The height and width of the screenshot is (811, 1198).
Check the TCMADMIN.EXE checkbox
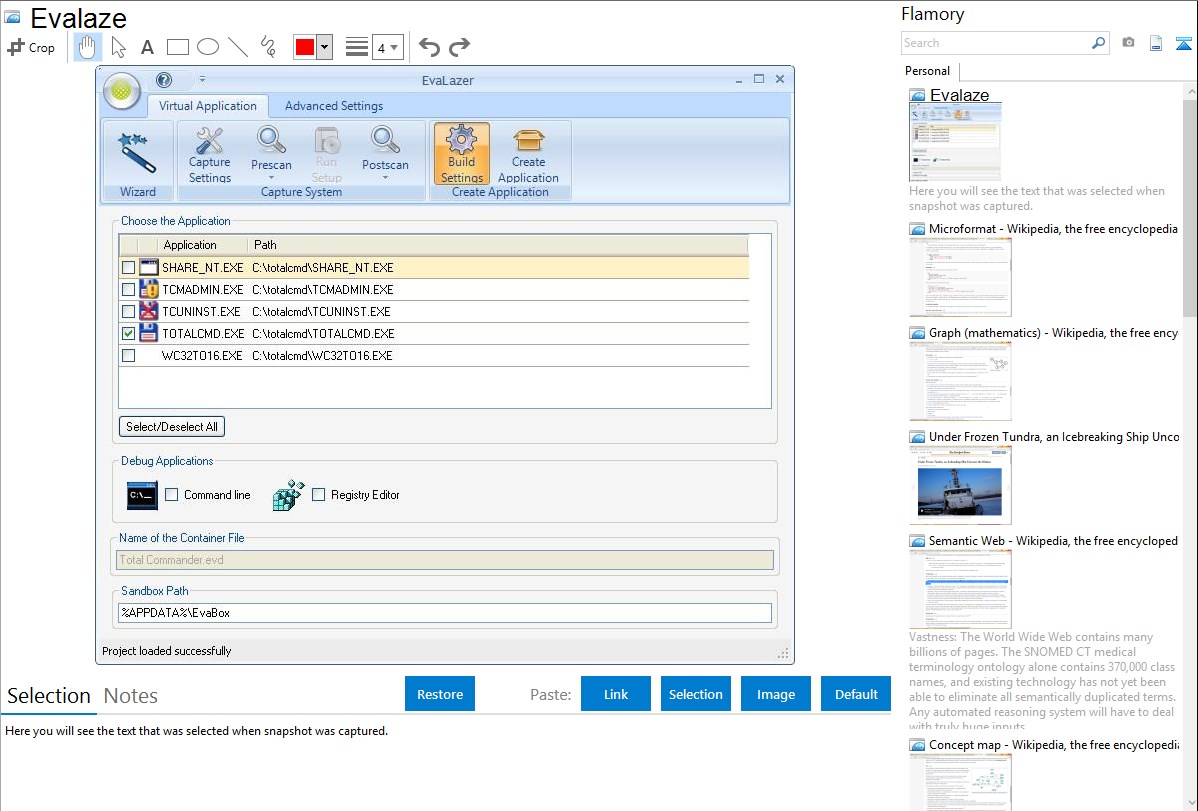tap(128, 290)
